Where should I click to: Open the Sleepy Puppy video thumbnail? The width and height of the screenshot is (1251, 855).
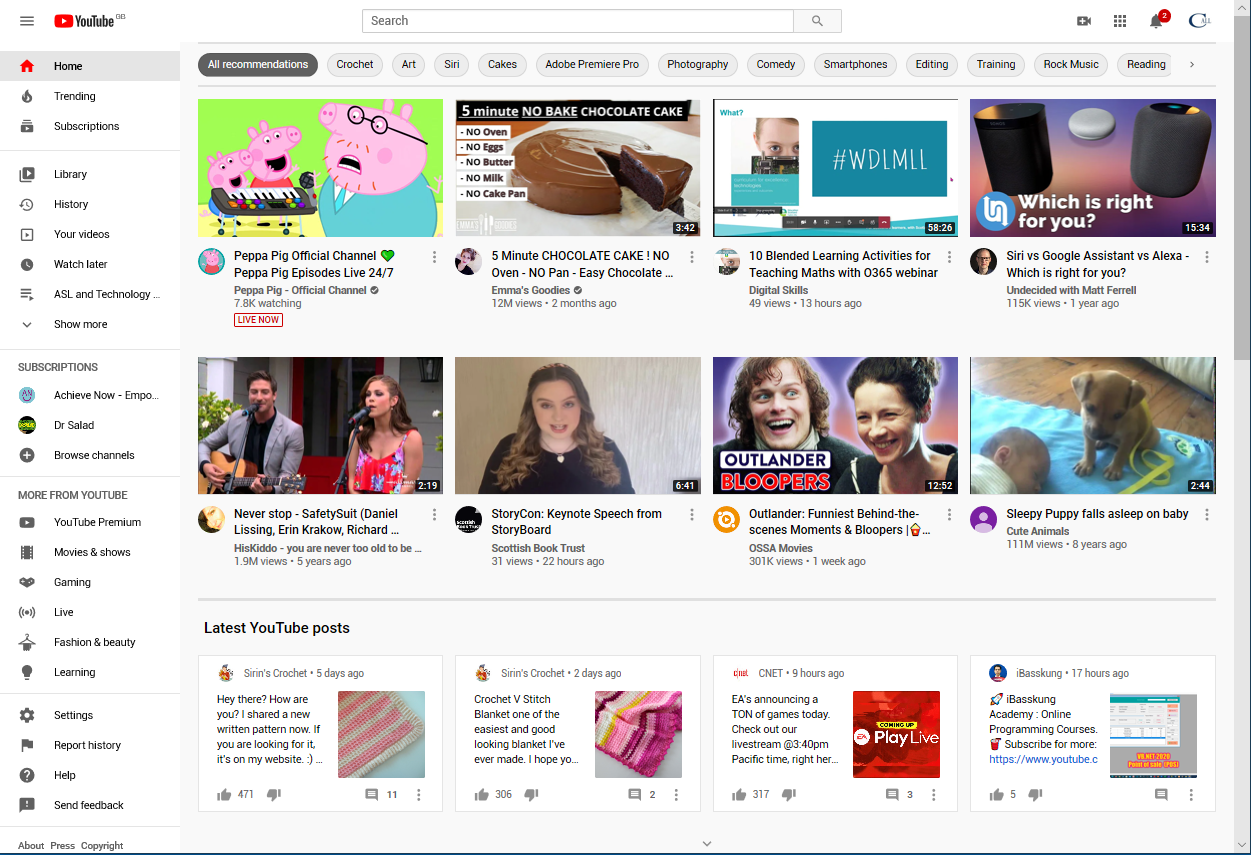1093,426
